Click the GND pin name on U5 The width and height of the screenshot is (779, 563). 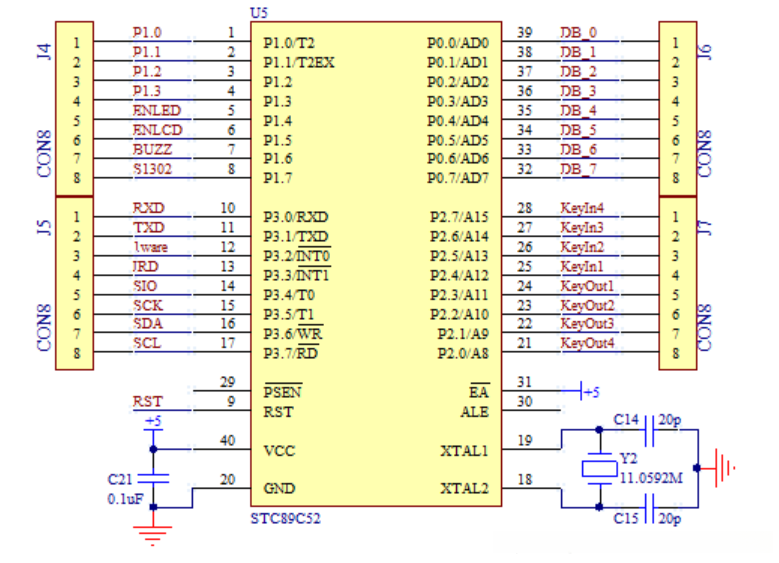[279, 489]
